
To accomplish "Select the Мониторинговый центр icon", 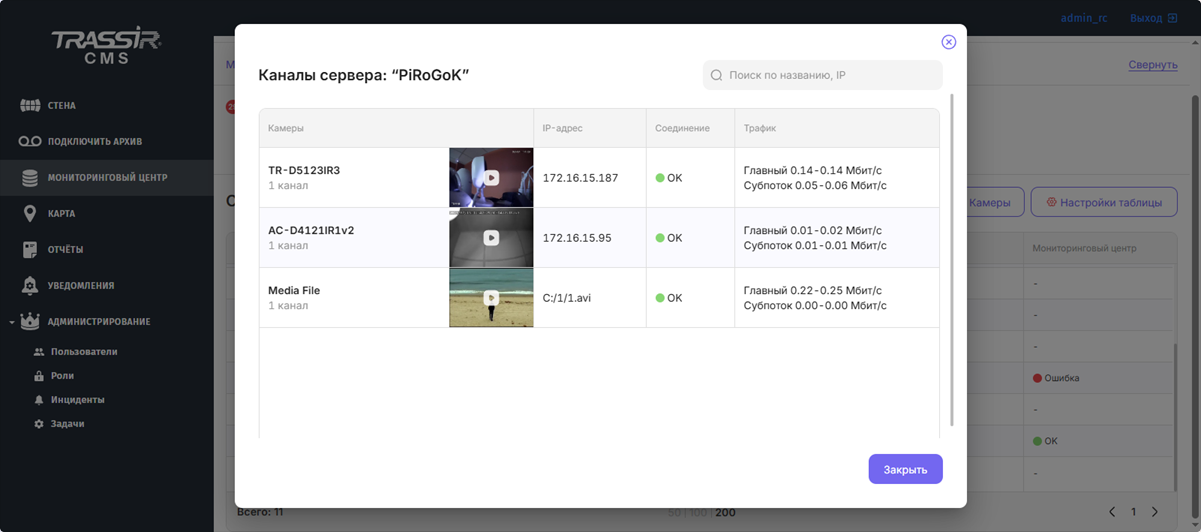I will [x=30, y=178].
